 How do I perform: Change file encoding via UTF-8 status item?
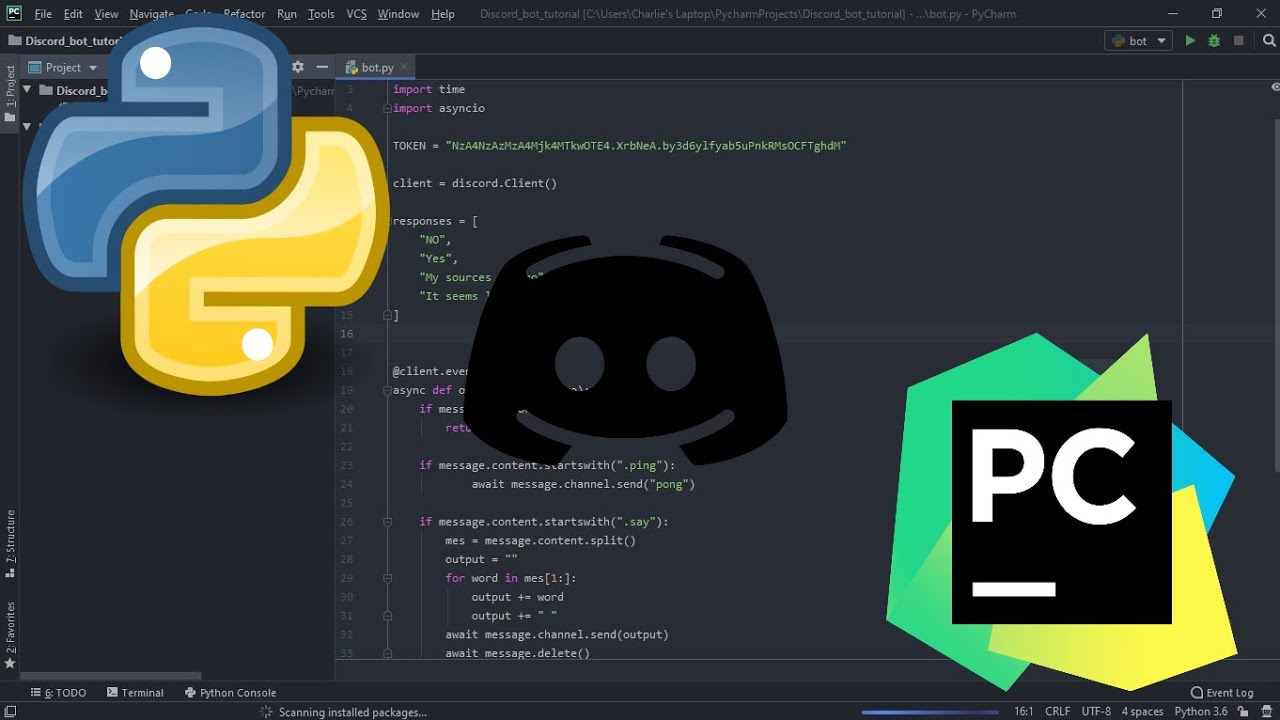(x=1096, y=712)
